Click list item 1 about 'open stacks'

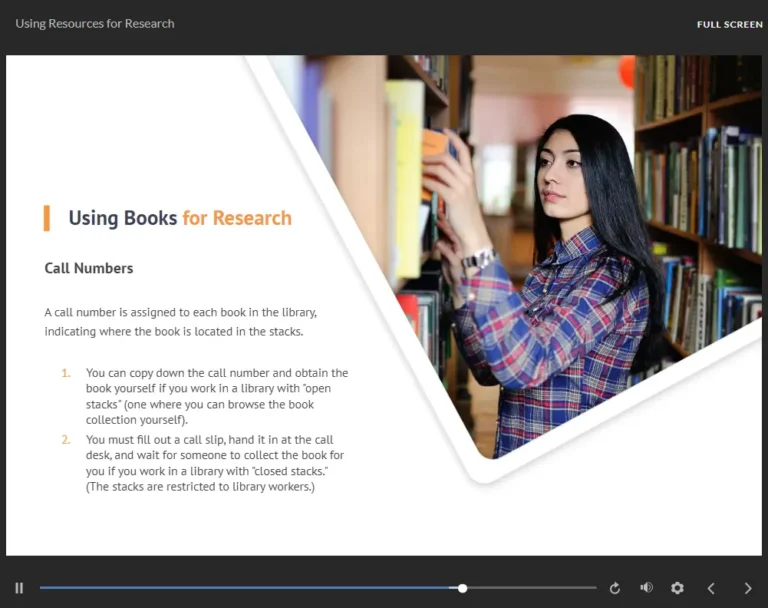216,396
